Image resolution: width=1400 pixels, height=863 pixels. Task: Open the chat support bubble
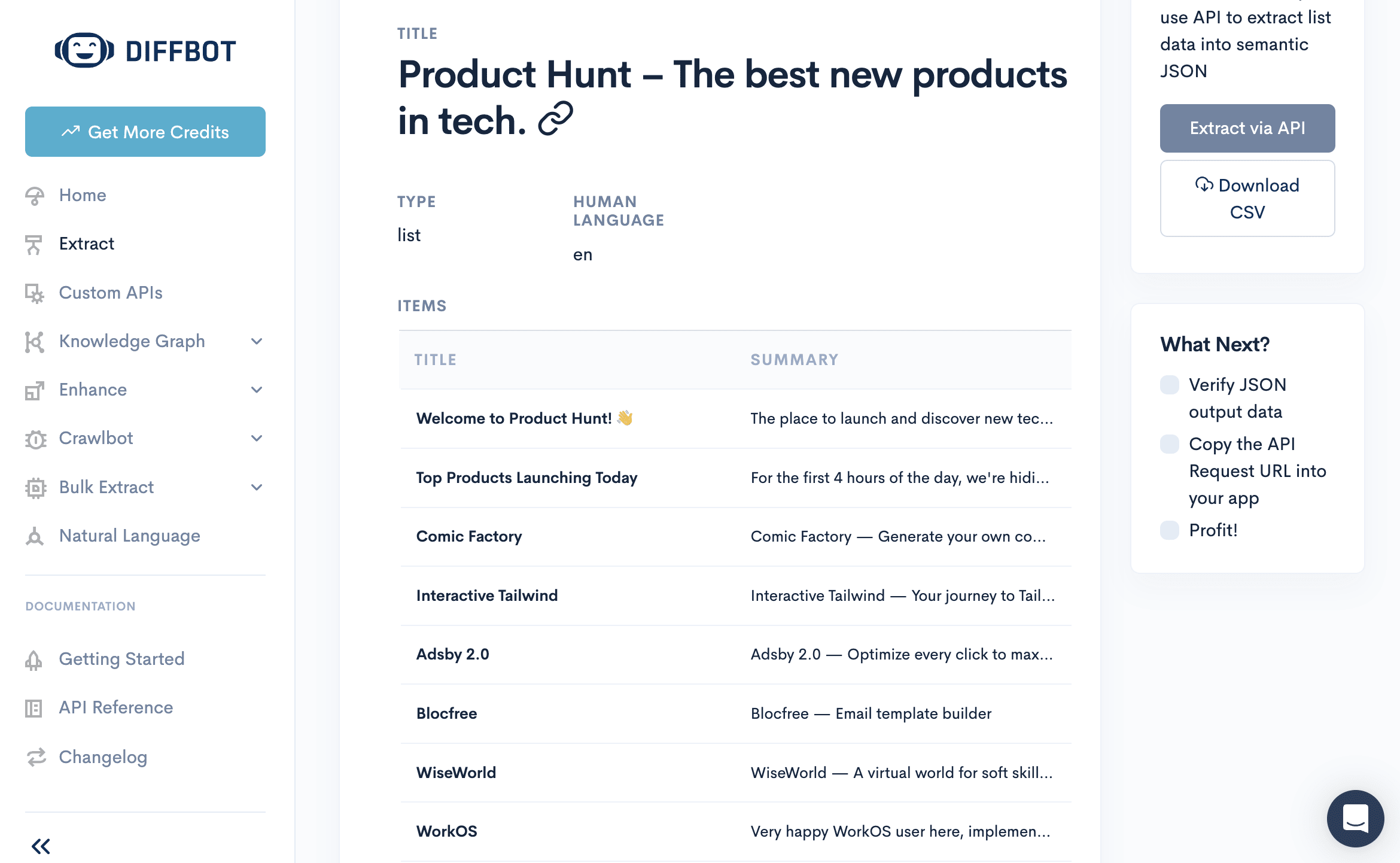1355,818
